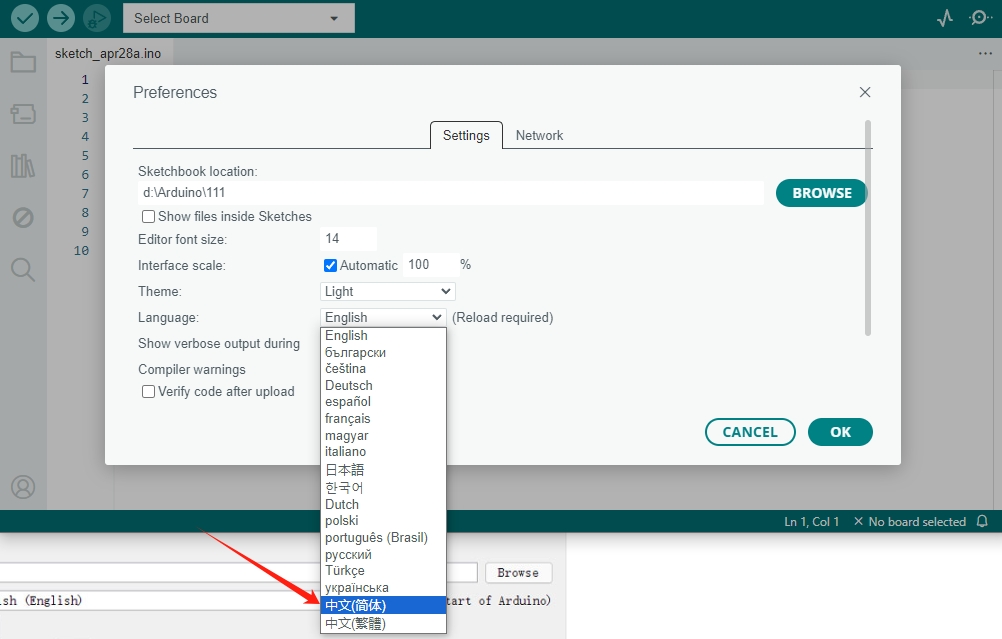Open the Theme Light dropdown
The image size is (1002, 639).
click(x=387, y=291)
